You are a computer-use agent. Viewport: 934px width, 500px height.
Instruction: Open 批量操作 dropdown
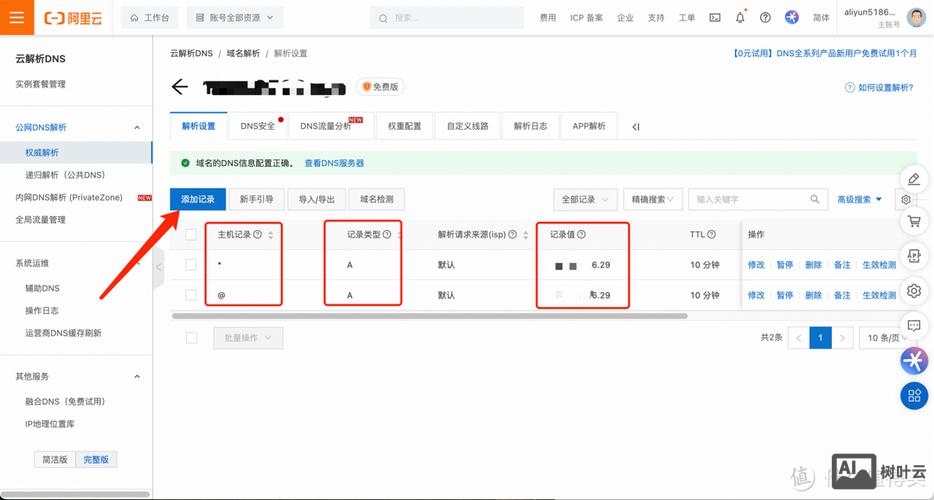248,338
